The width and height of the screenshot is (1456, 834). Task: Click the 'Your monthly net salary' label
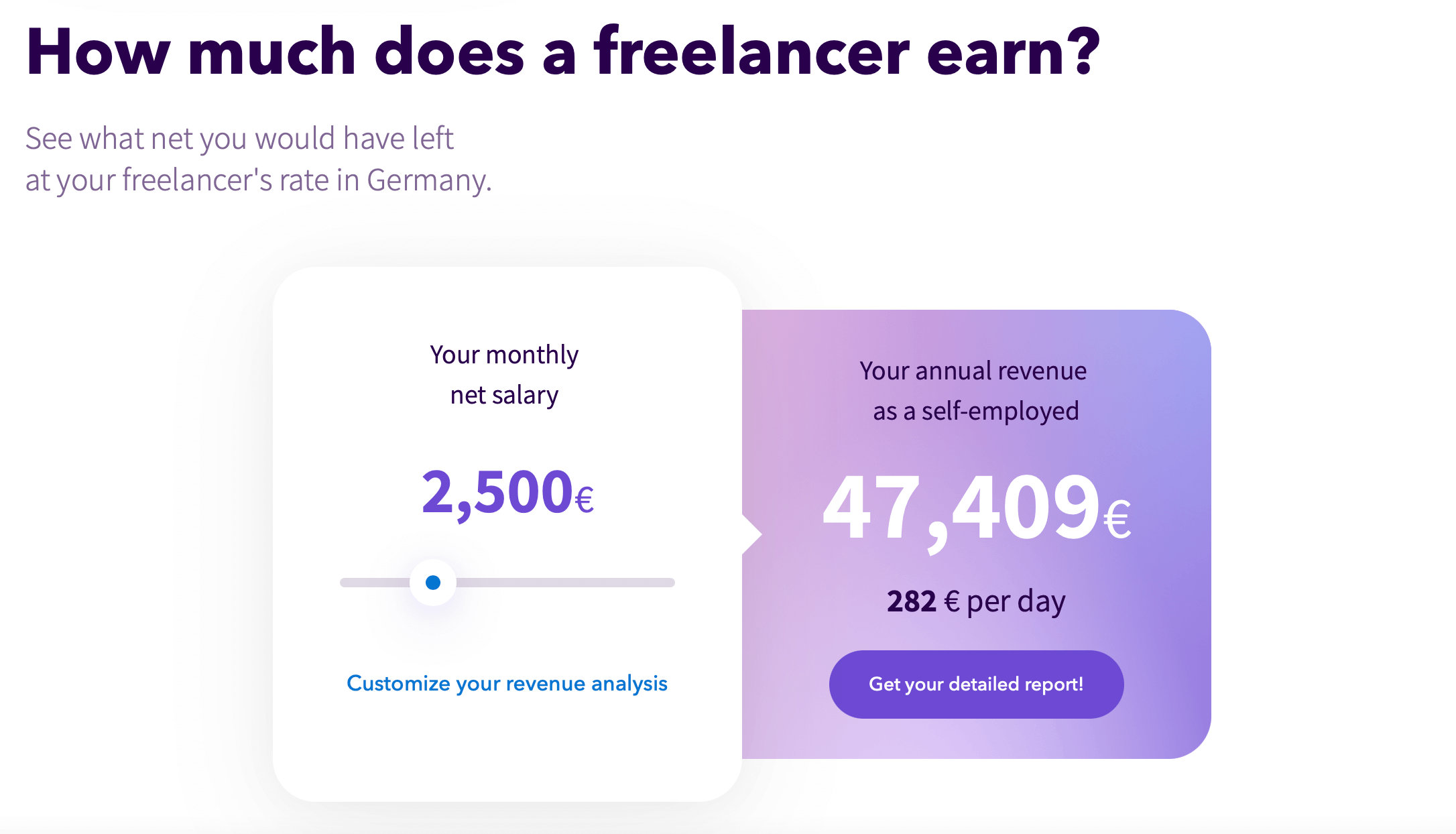pyautogui.click(x=504, y=375)
